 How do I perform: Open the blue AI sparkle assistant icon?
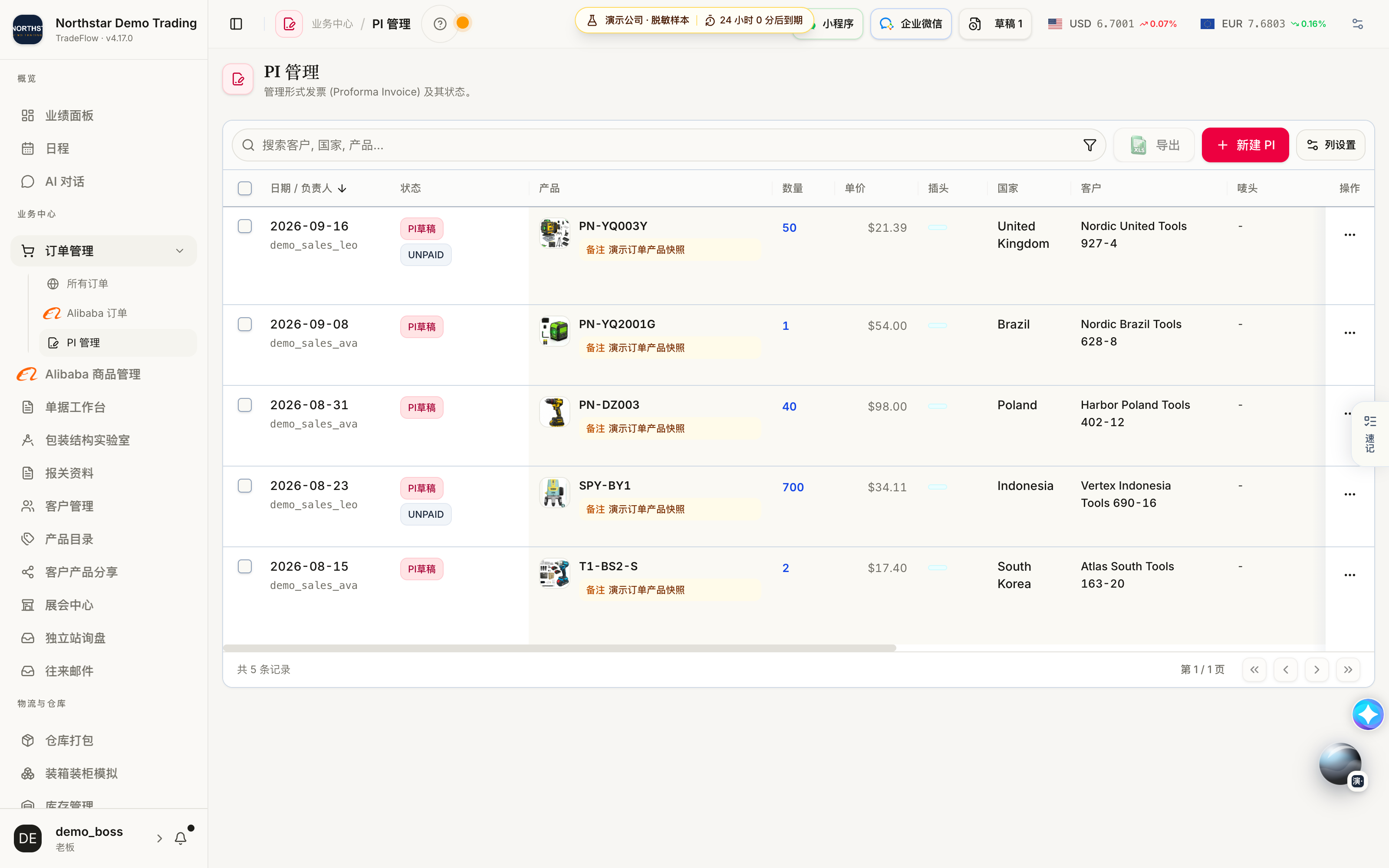pyautogui.click(x=1368, y=714)
